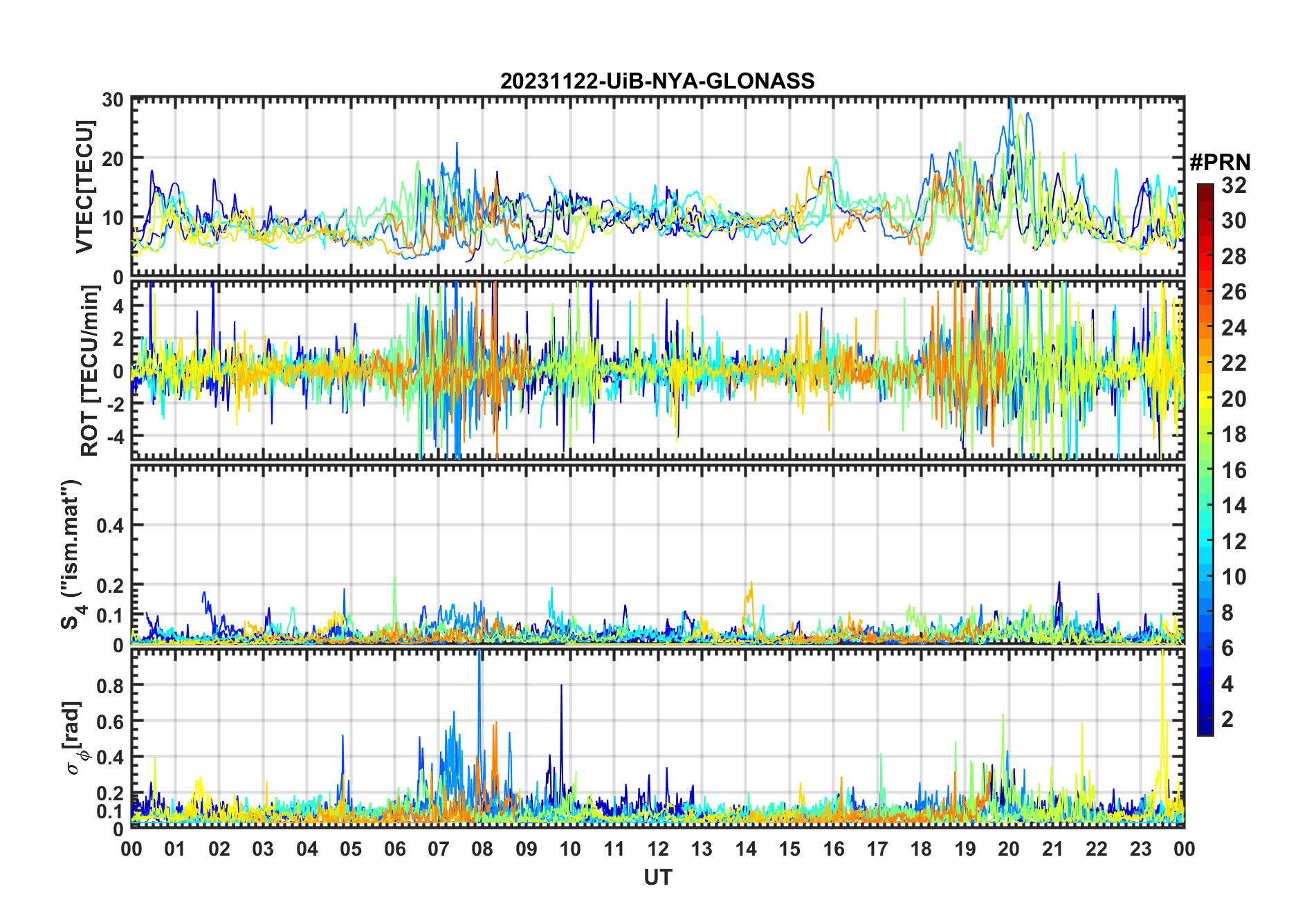This screenshot has height=920, width=1316.
Task: Click the UT x-axis label
Action: [x=658, y=877]
